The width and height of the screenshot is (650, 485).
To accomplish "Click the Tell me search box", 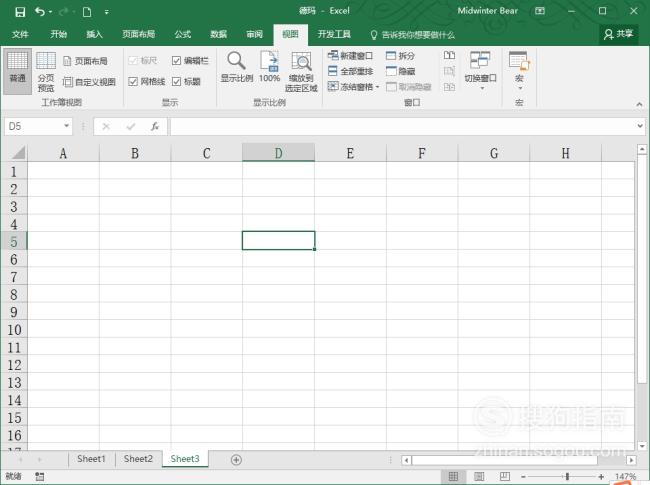I will 413,35.
